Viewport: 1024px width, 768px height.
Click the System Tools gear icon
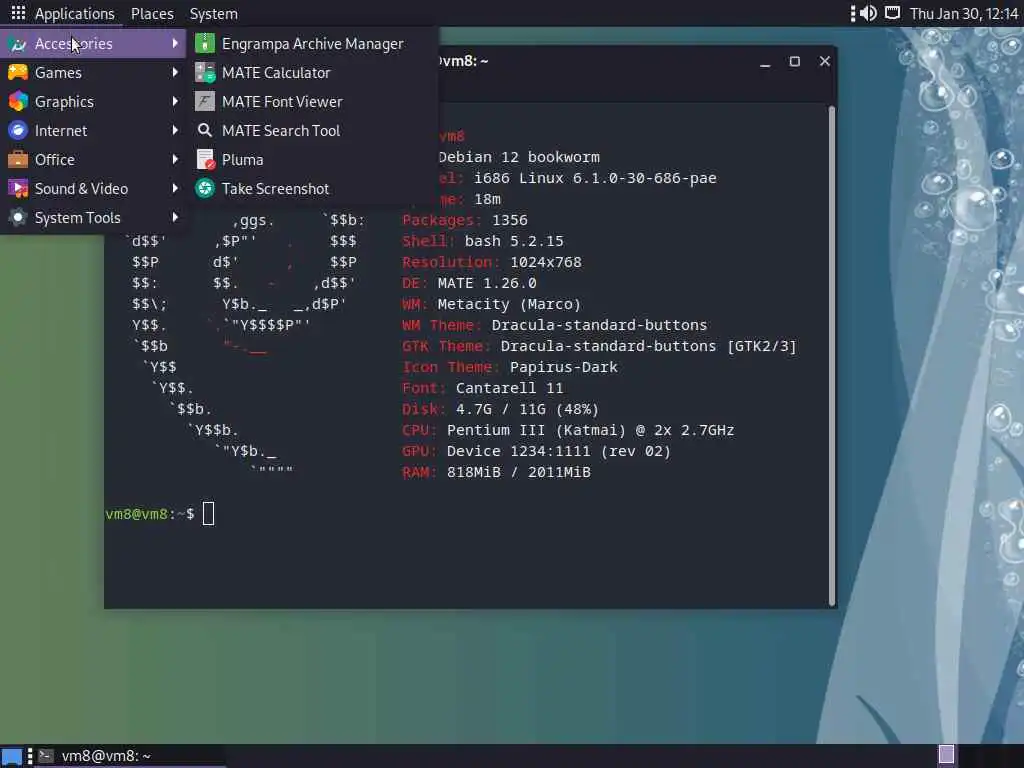[18, 217]
